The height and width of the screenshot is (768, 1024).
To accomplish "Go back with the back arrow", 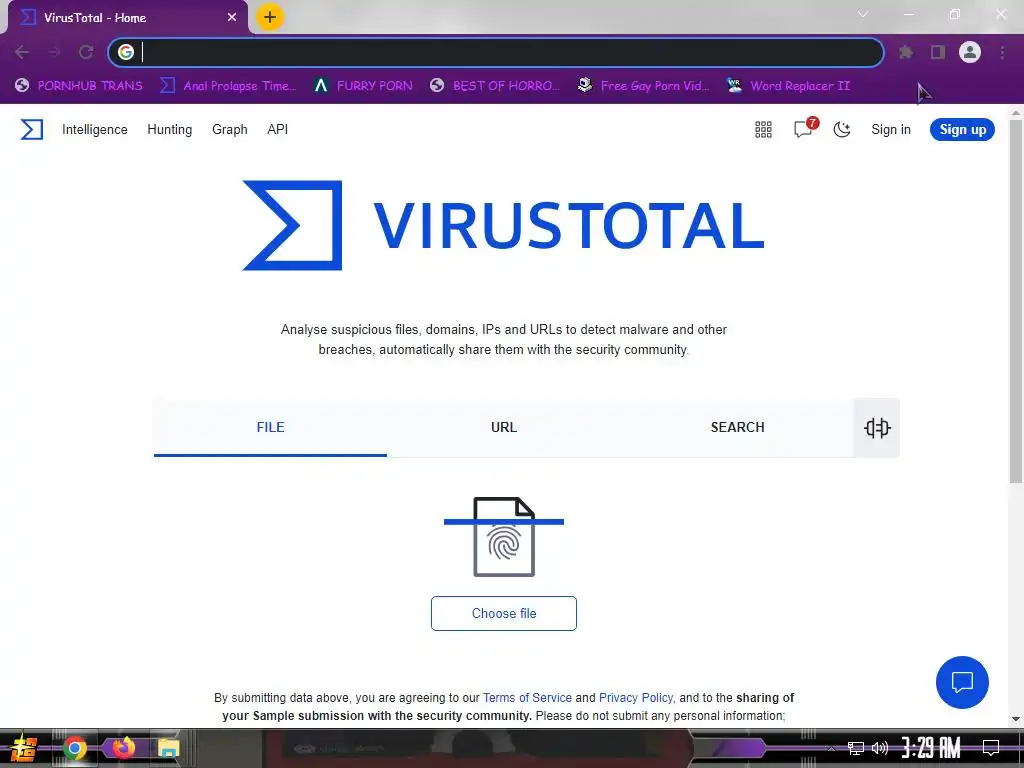I will point(22,52).
